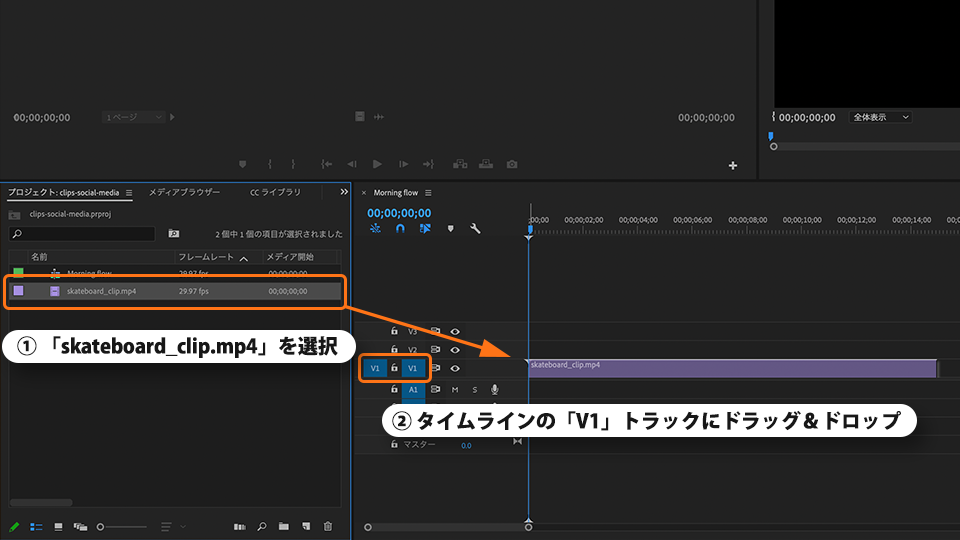960x540 pixels.
Task: Open the Morning flow sequence panel menu
Action: 428,193
